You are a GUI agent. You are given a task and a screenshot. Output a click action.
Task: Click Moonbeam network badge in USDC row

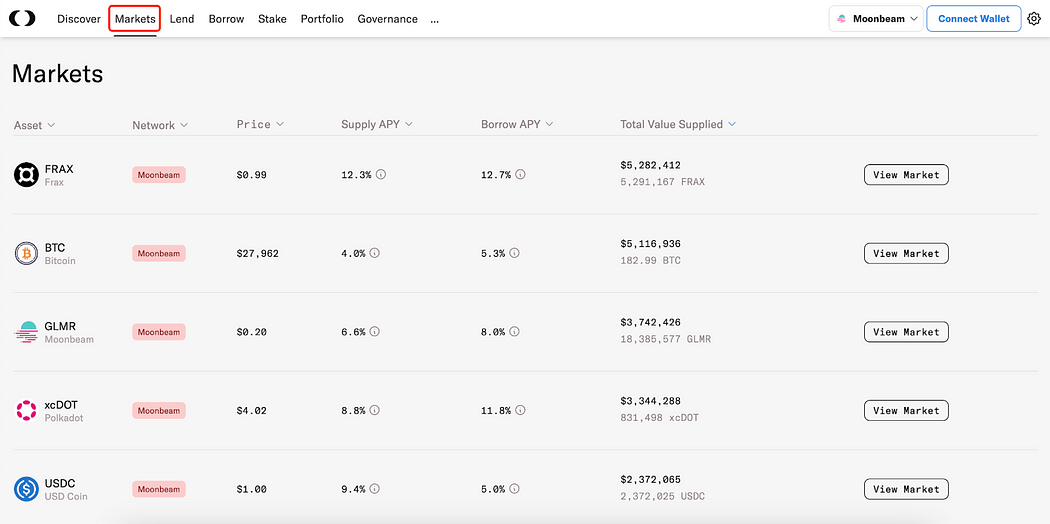click(159, 489)
